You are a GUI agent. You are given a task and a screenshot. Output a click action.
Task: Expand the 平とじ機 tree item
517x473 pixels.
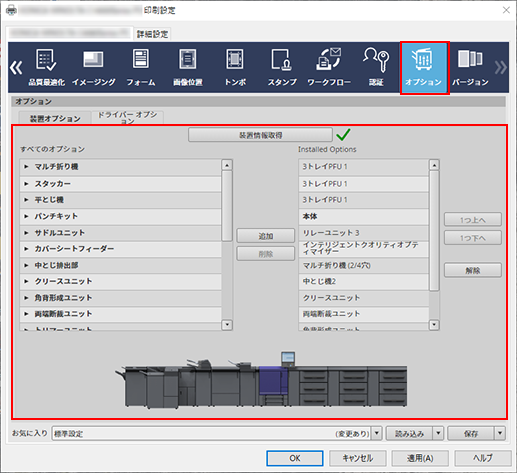[x=26, y=200]
